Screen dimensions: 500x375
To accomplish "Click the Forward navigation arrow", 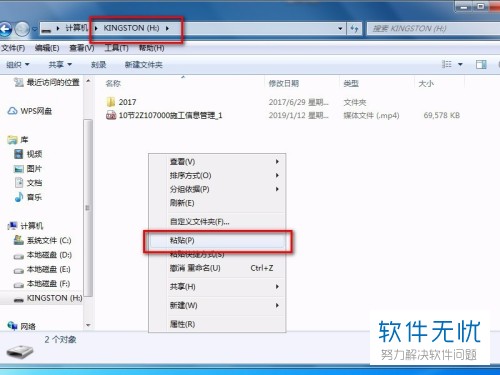I will point(23,29).
